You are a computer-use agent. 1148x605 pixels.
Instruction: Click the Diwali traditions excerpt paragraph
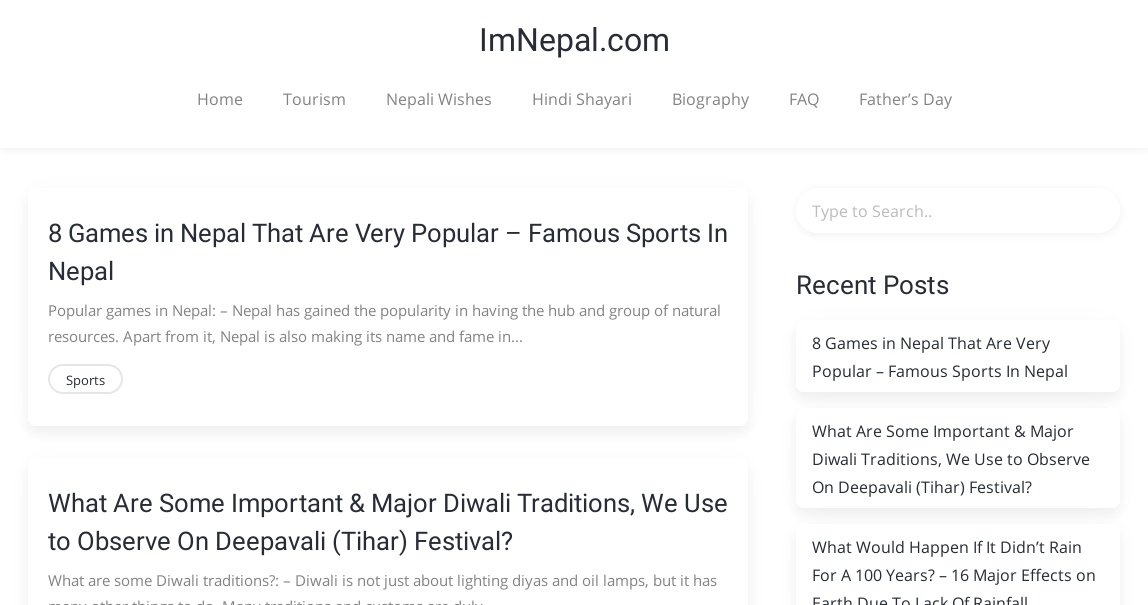pyautogui.click(x=382, y=592)
